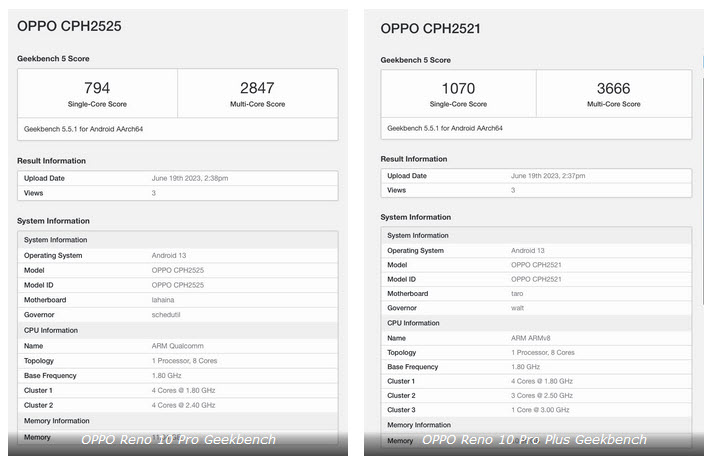This screenshot has width=719, height=467.
Task: Select the 794 single-core score
Action: click(x=97, y=88)
